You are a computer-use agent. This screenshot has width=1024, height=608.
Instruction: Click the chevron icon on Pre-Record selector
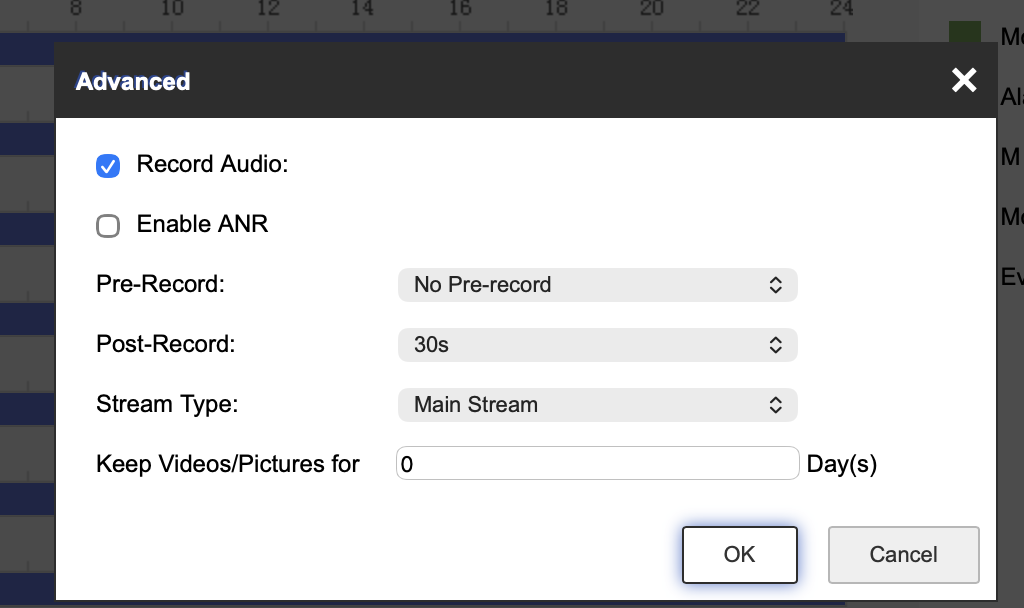(x=776, y=285)
